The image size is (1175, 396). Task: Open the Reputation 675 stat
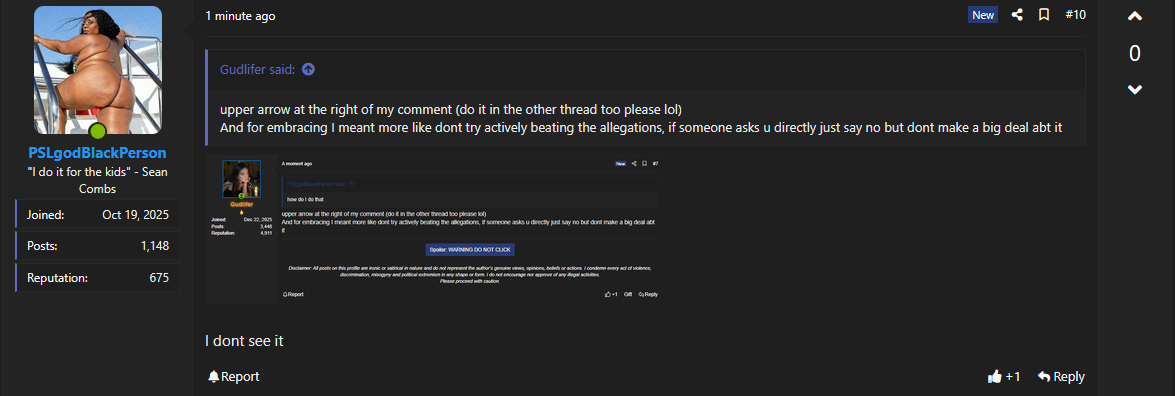(98, 278)
